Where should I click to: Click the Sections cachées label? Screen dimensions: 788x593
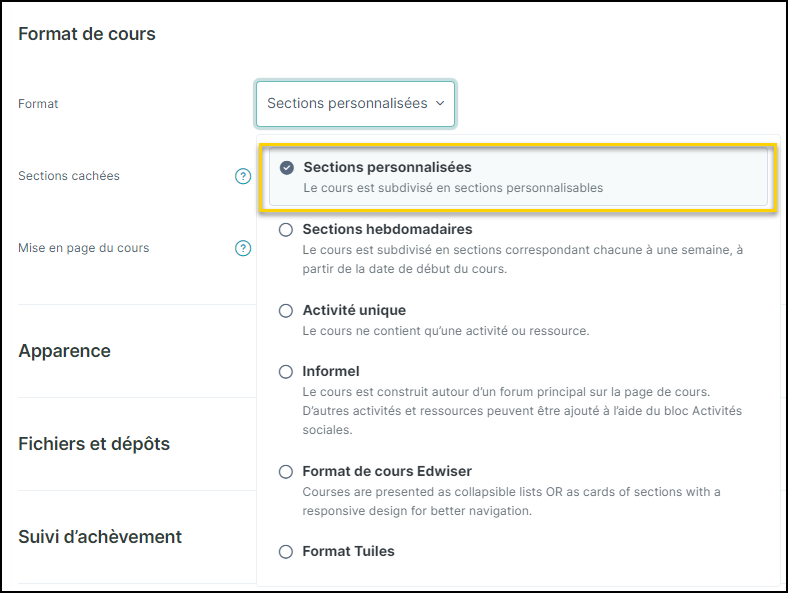[69, 176]
